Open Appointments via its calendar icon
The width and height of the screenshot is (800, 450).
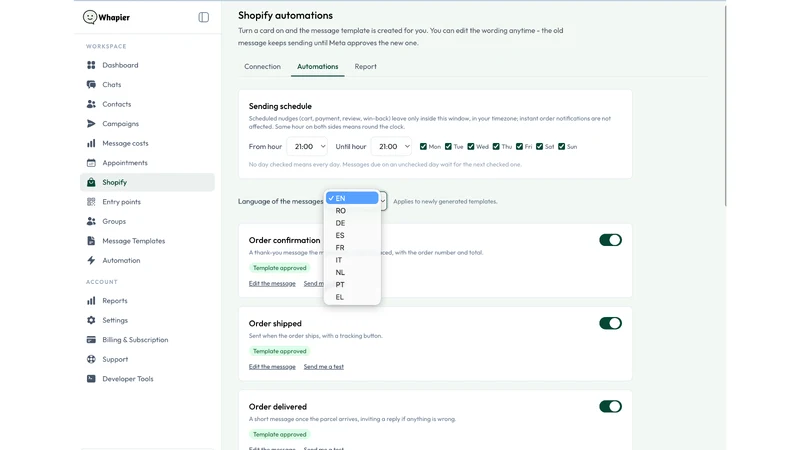91,163
